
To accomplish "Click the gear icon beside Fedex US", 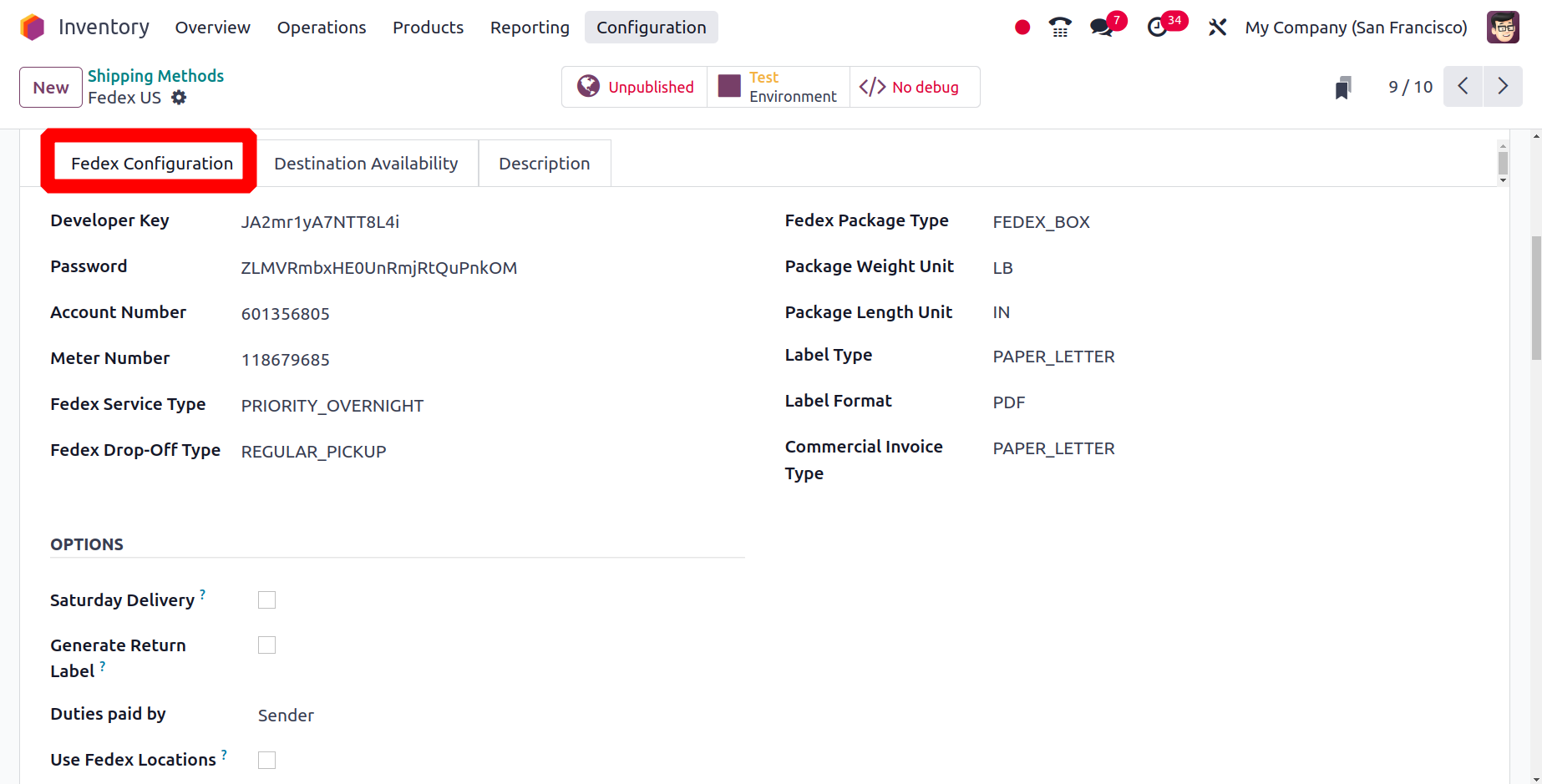I will (x=179, y=98).
